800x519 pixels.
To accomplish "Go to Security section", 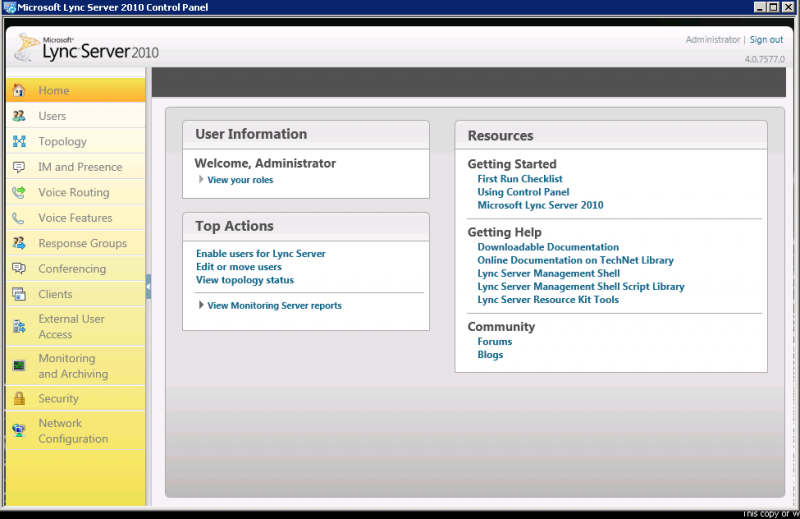I will click(x=76, y=399).
